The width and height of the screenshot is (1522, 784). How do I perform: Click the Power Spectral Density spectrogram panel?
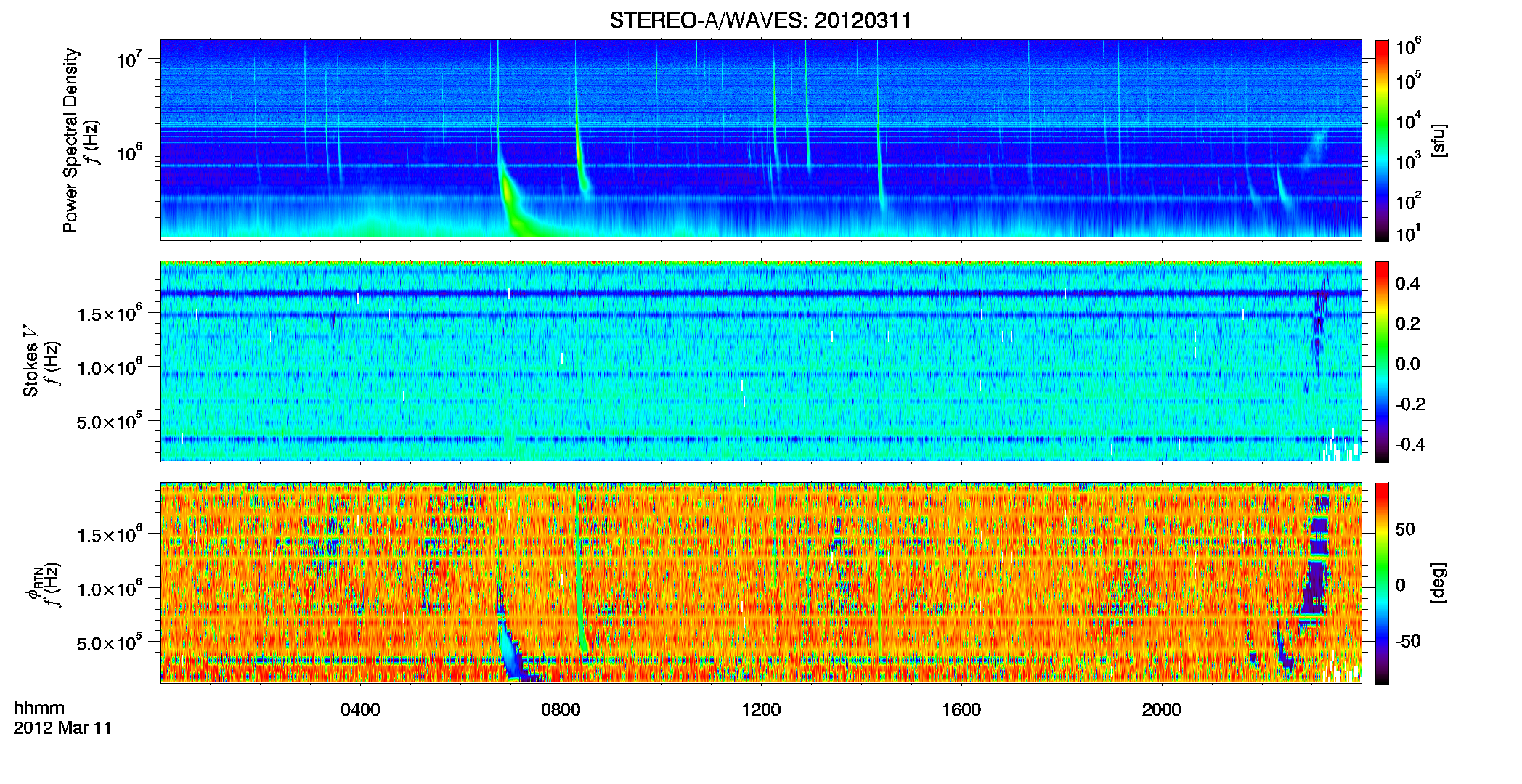click(x=761, y=139)
